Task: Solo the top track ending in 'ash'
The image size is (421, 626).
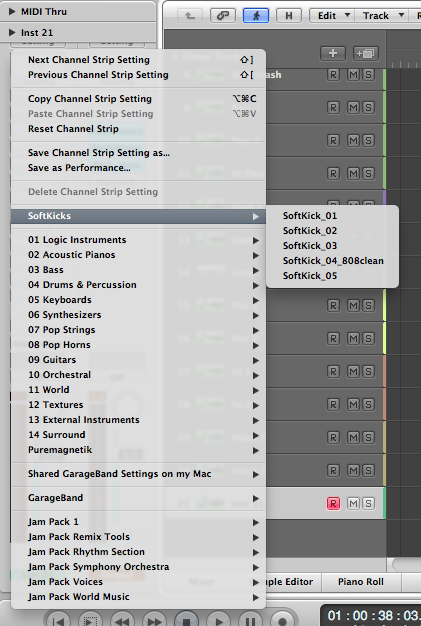Action: [x=368, y=74]
